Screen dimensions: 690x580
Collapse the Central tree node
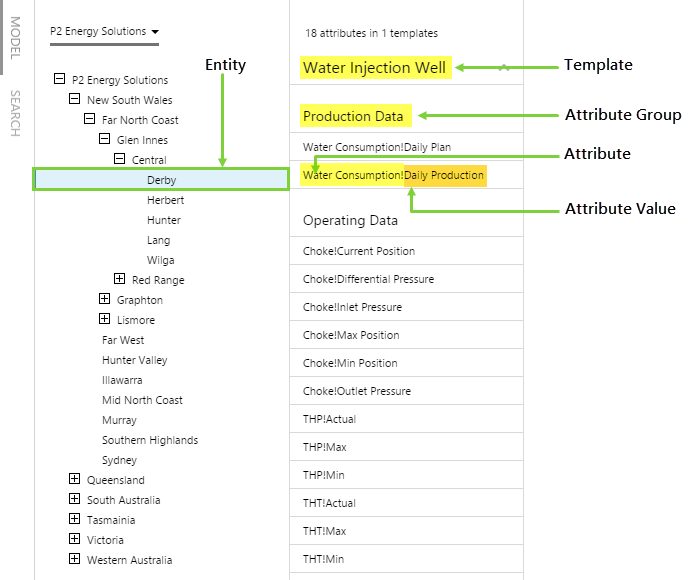click(x=119, y=160)
